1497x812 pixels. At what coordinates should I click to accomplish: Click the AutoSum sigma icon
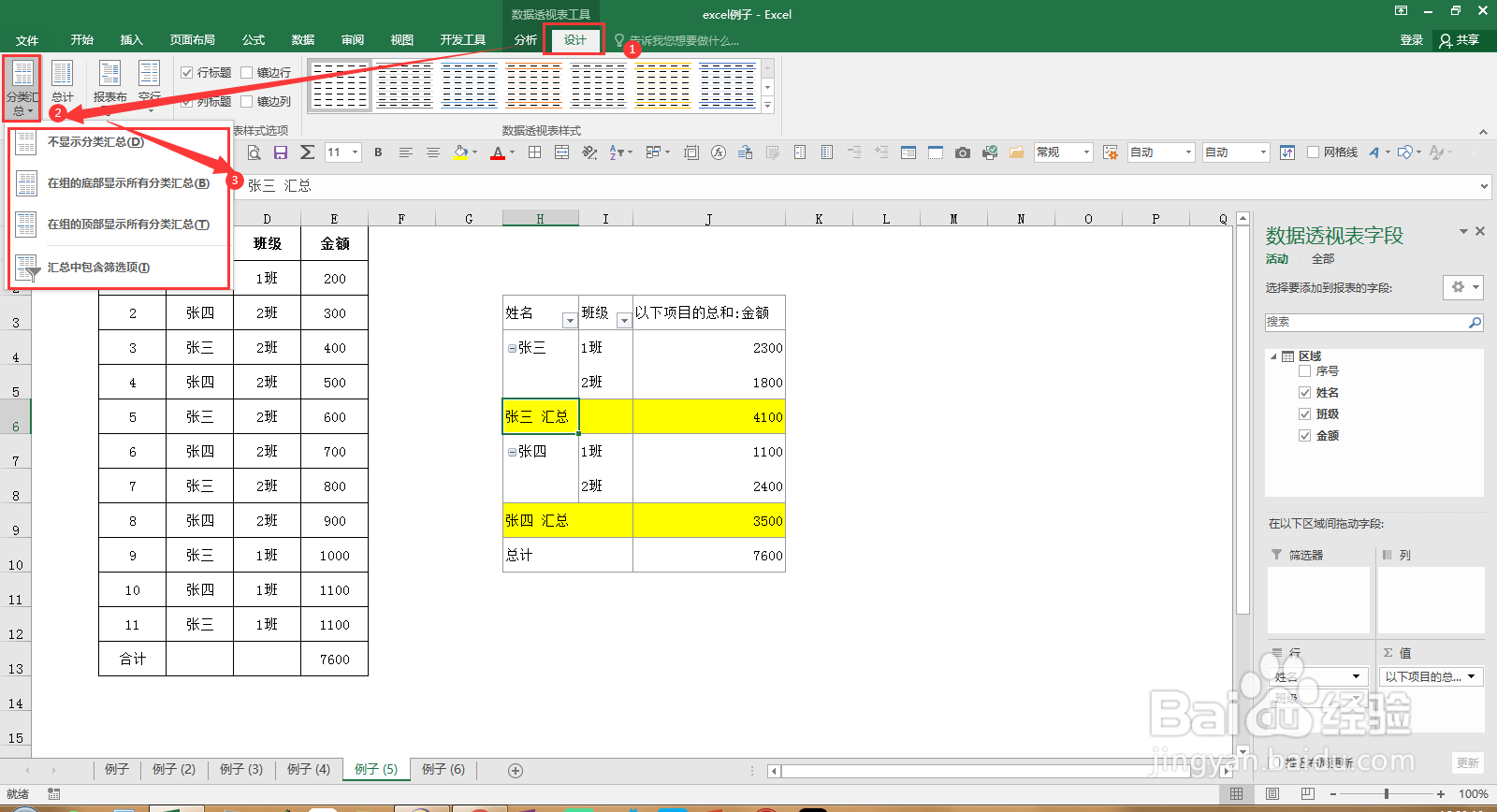307,152
